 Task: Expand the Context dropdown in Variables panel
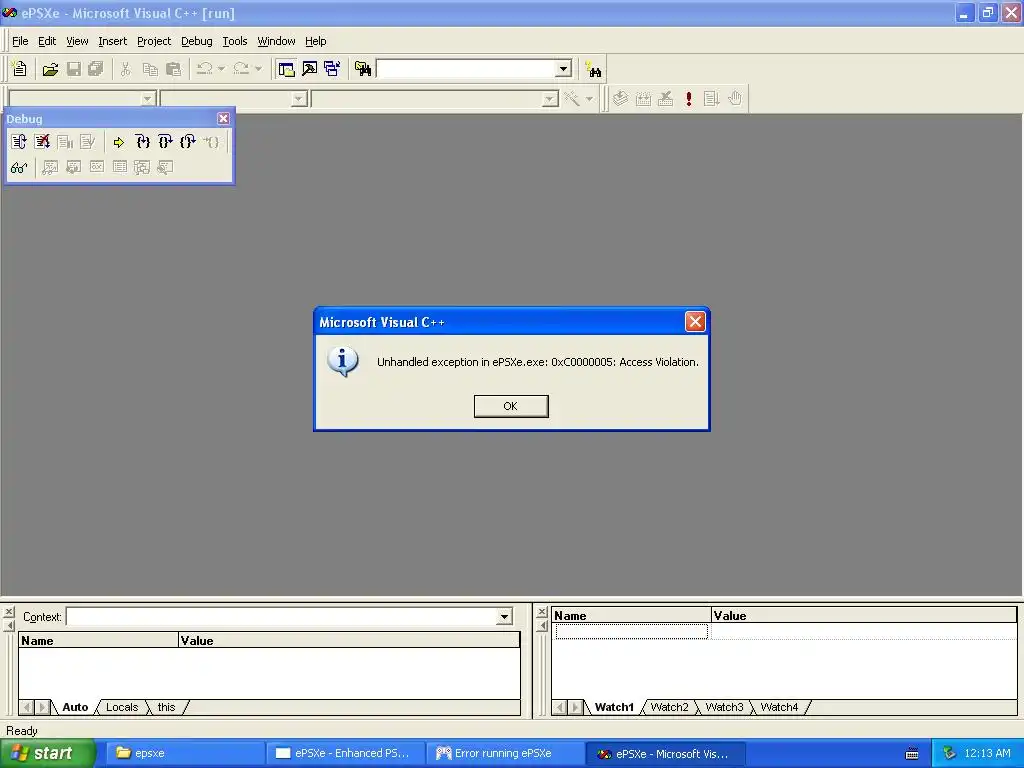tap(504, 616)
